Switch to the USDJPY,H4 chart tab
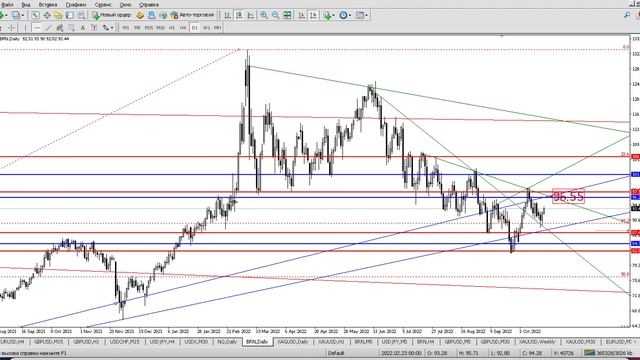This screenshot has height=360, width=640. [162, 342]
